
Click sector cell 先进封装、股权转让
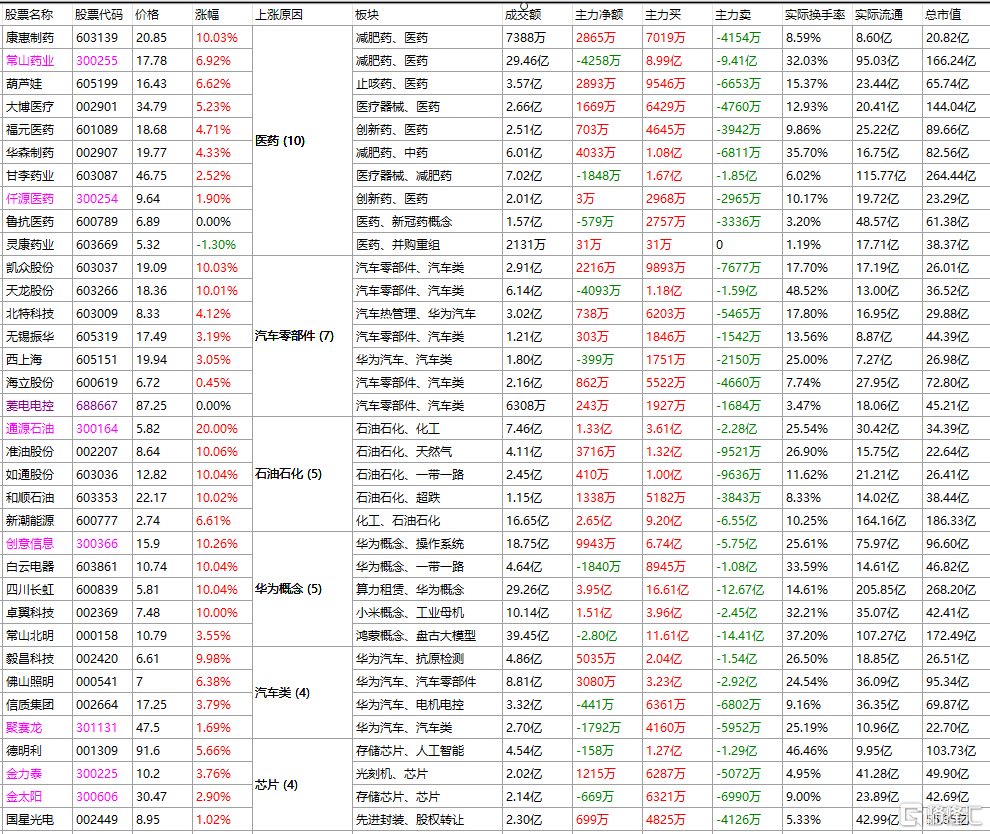click(409, 820)
